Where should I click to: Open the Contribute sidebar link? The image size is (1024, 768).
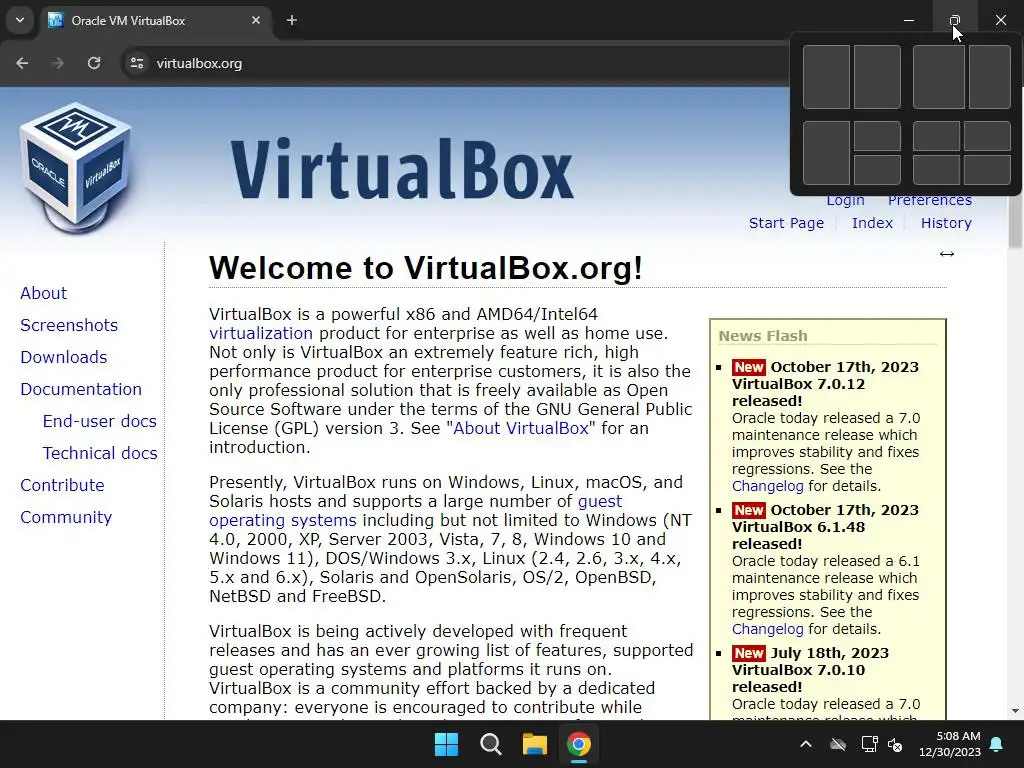point(62,485)
